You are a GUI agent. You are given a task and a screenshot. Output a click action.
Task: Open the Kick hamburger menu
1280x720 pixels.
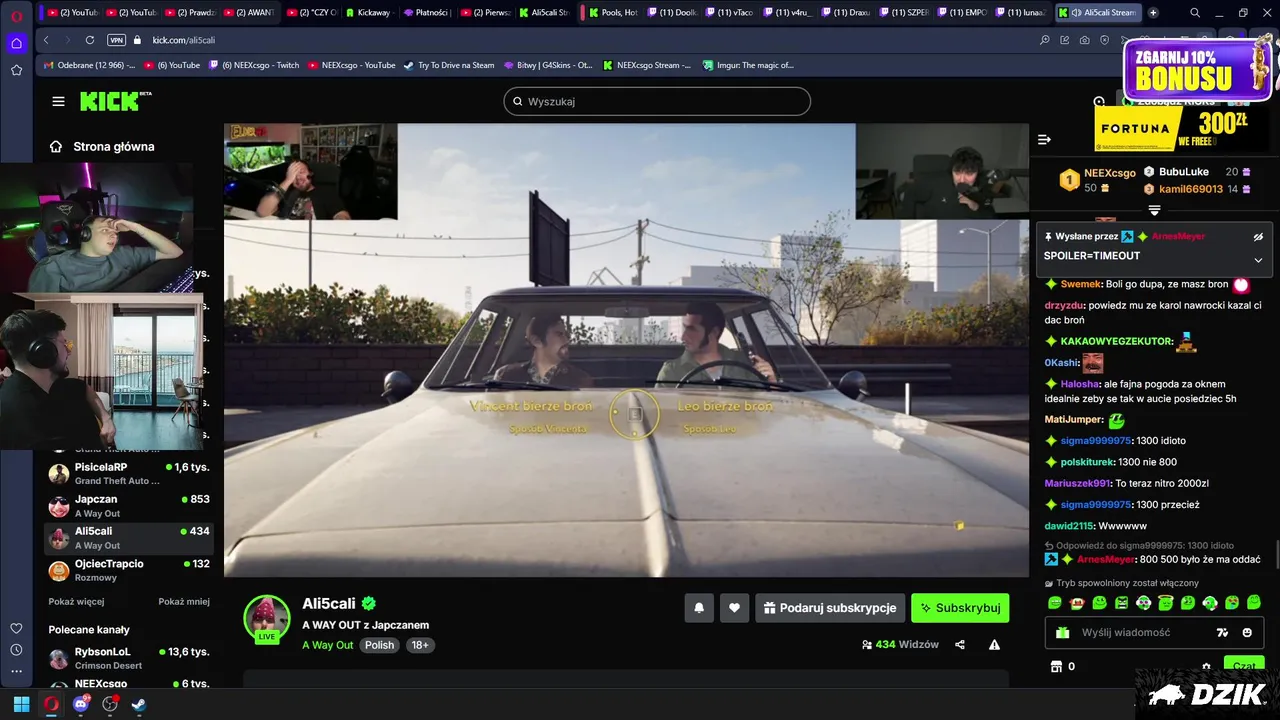[58, 101]
